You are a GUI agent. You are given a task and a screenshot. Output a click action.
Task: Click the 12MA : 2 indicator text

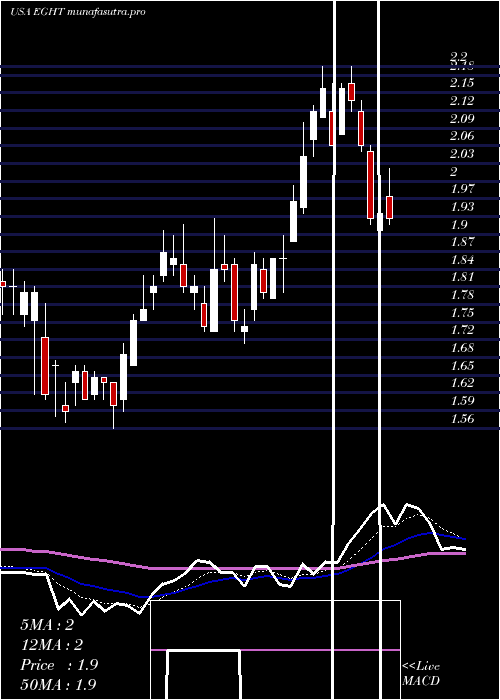(52, 645)
